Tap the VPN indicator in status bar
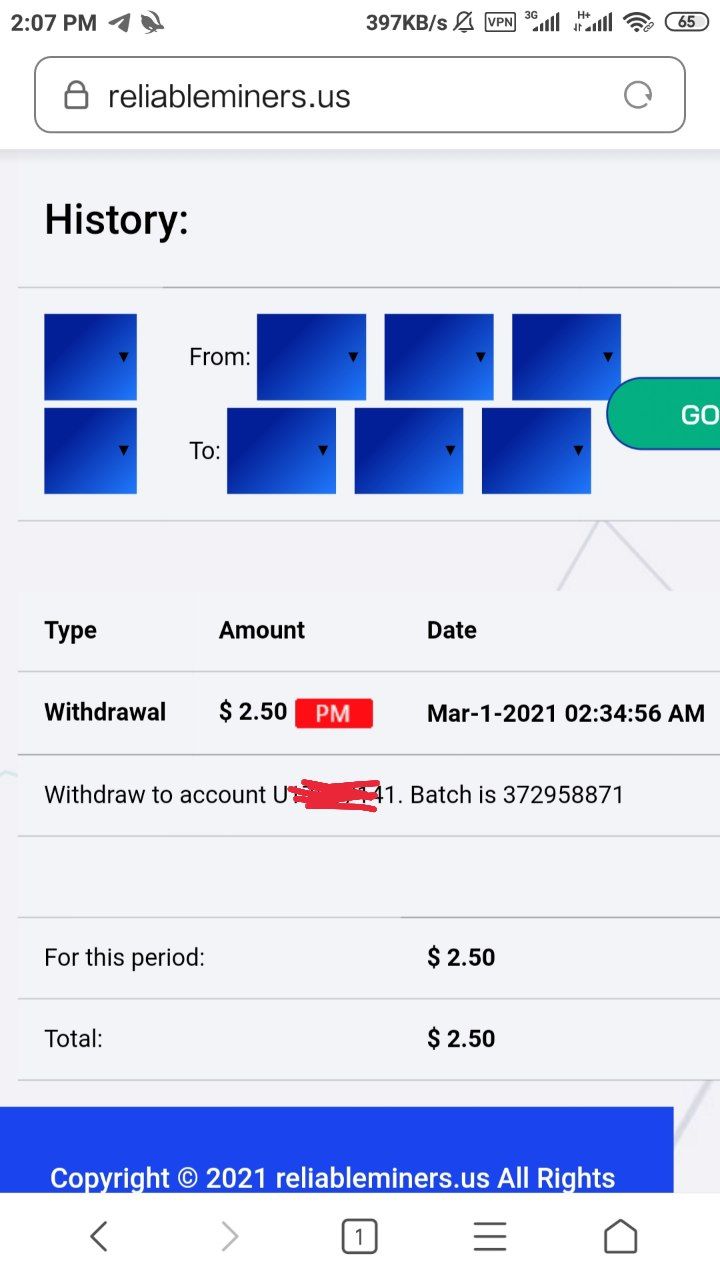The height and width of the screenshot is (1280, 720). click(x=500, y=22)
